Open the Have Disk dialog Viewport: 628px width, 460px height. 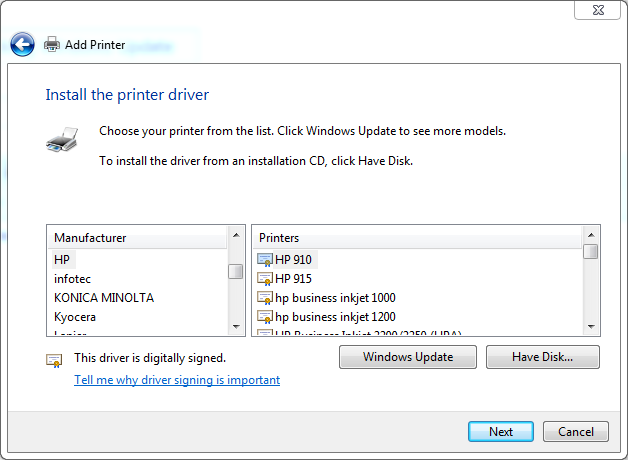543,357
